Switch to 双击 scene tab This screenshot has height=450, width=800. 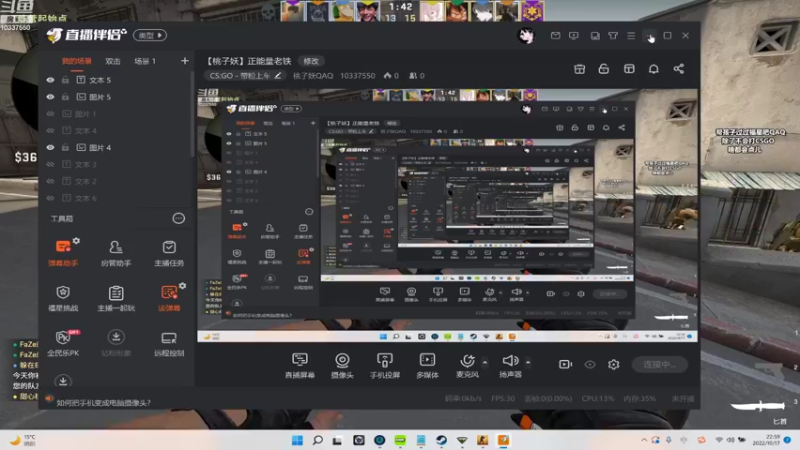(113, 61)
